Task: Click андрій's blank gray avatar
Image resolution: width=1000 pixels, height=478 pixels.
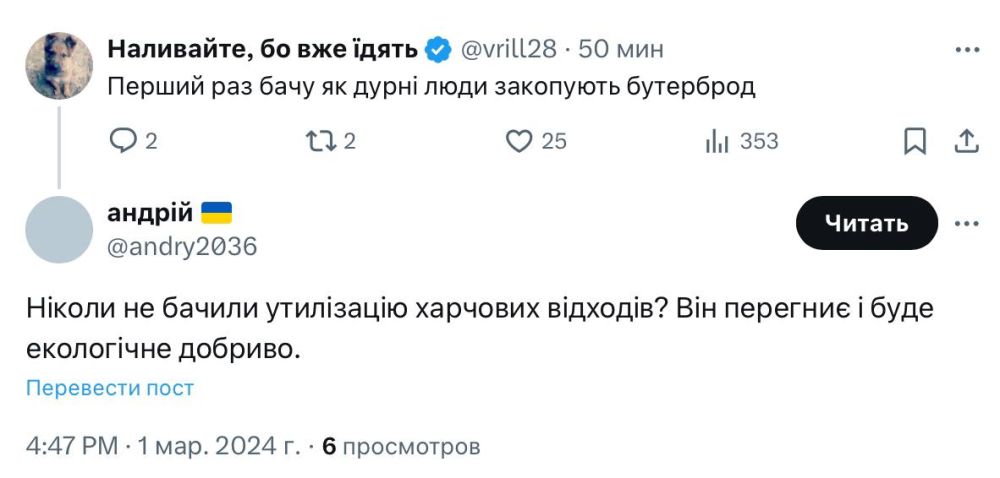Action: click(x=59, y=229)
